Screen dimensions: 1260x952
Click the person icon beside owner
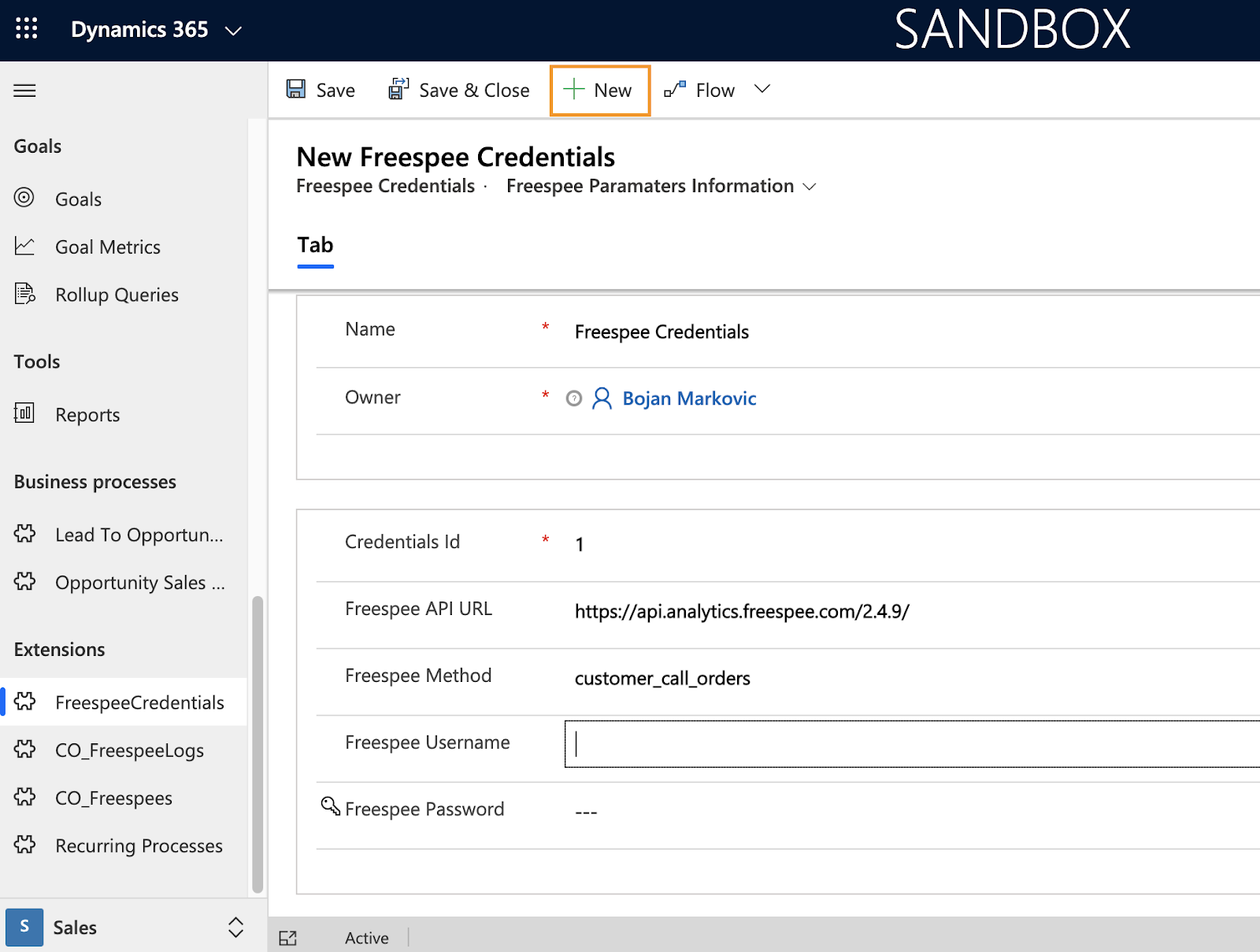(x=602, y=398)
